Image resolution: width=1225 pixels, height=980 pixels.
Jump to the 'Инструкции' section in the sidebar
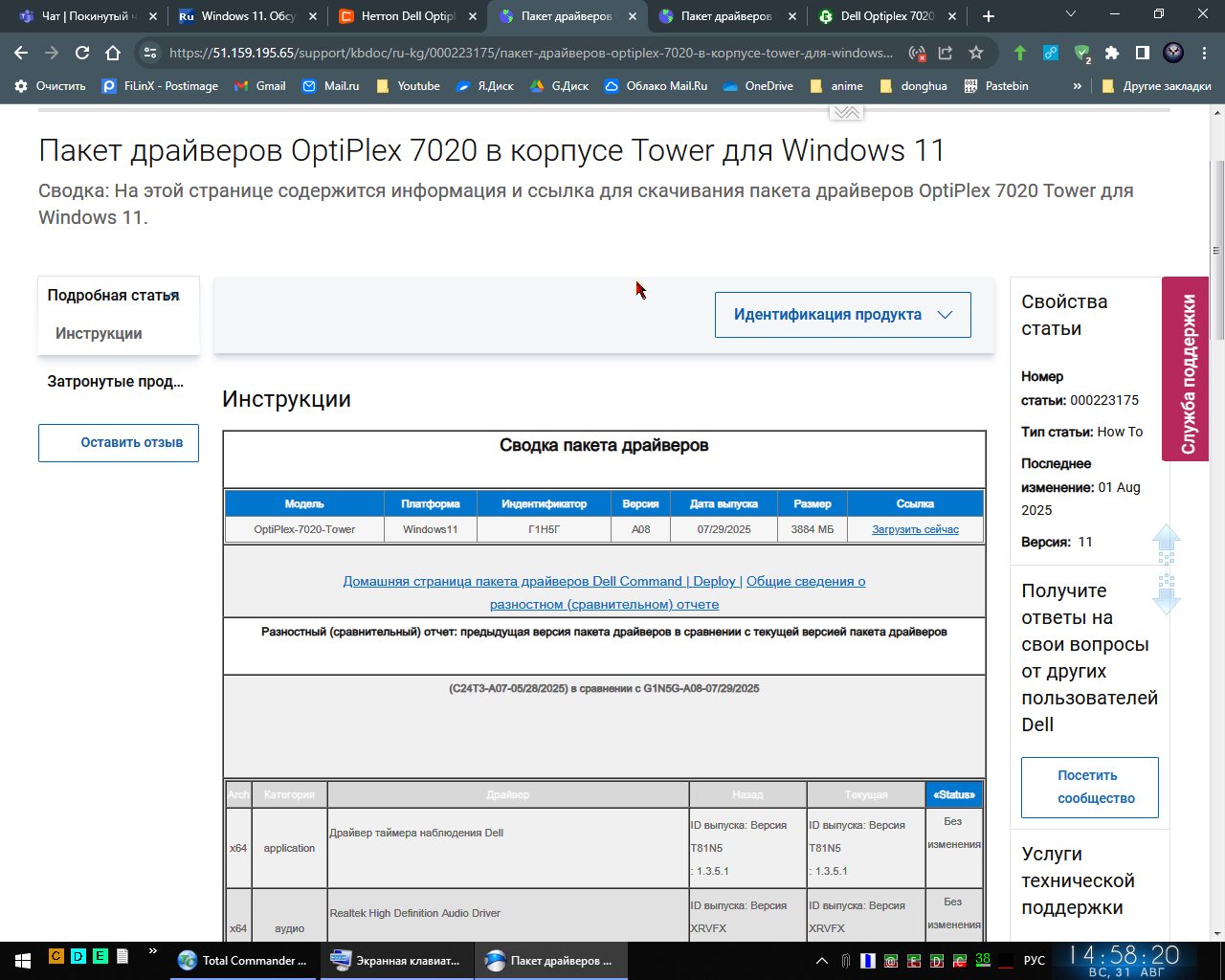pyautogui.click(x=99, y=334)
